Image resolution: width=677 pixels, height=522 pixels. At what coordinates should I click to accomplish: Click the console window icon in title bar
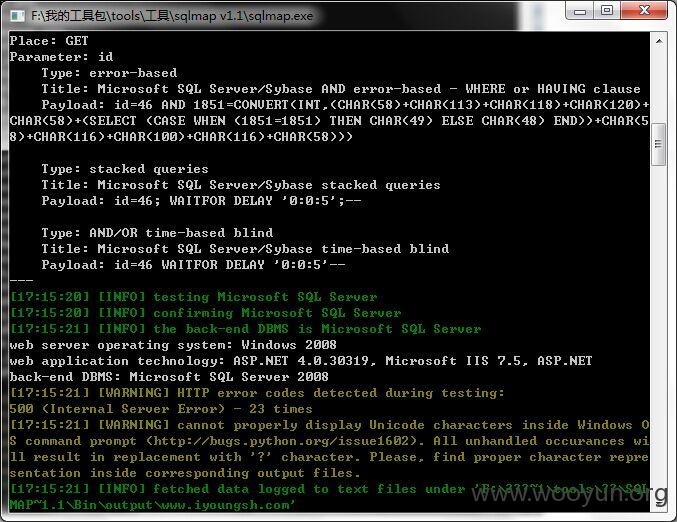(17, 16)
